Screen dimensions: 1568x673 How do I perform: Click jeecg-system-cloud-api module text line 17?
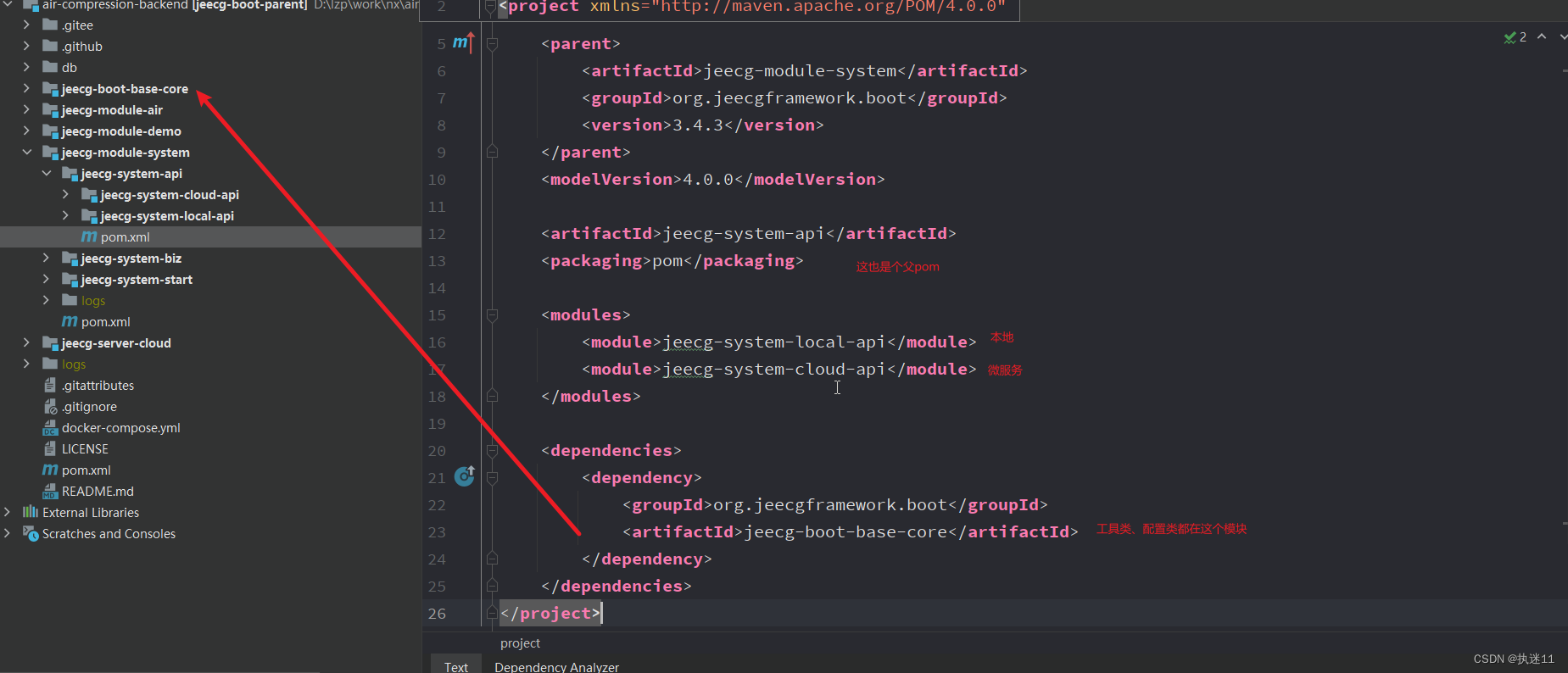[x=773, y=369]
